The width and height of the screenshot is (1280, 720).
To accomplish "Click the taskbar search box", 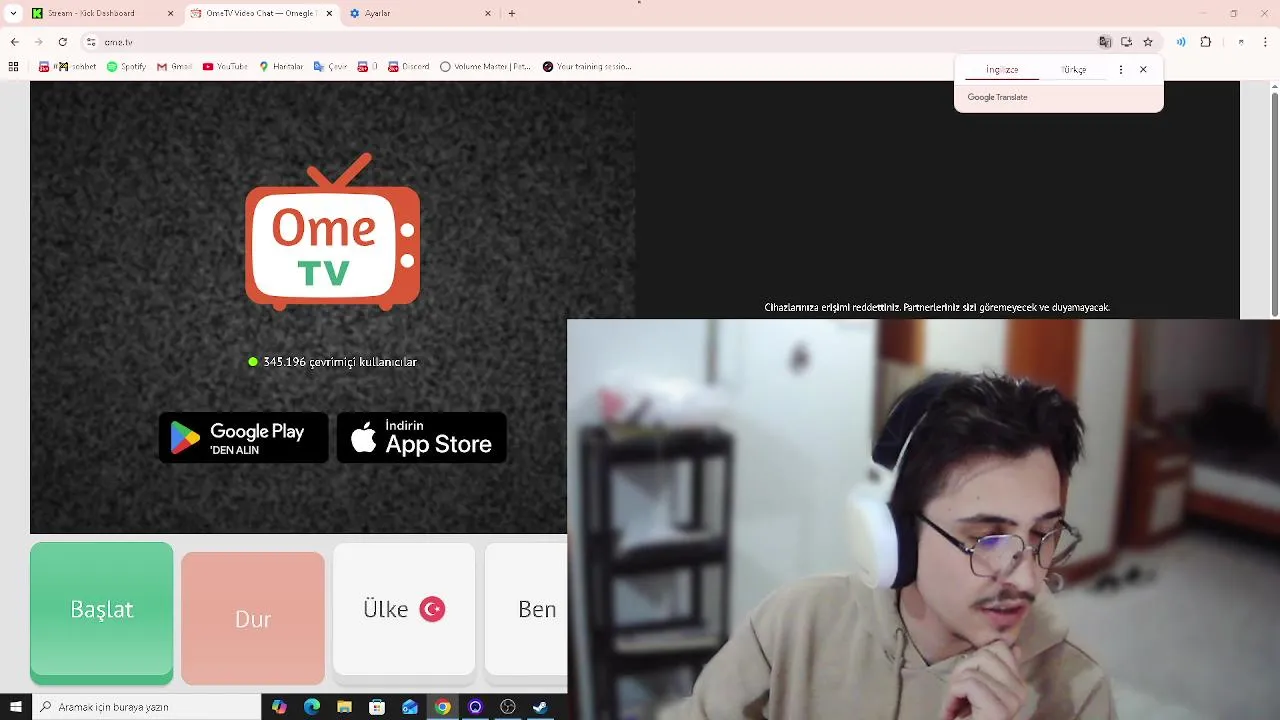I will (x=147, y=707).
